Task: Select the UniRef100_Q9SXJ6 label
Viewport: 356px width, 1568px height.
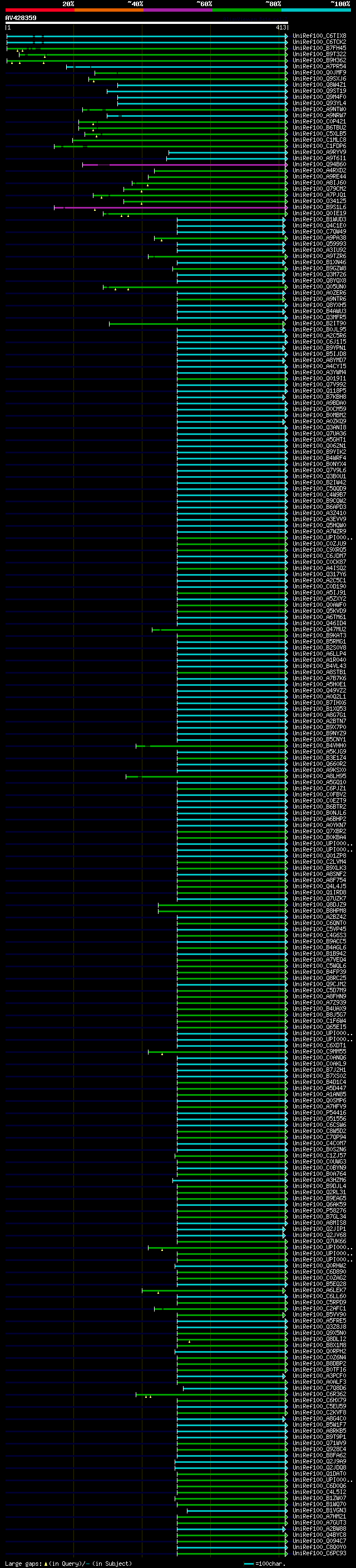Action: pos(319,78)
